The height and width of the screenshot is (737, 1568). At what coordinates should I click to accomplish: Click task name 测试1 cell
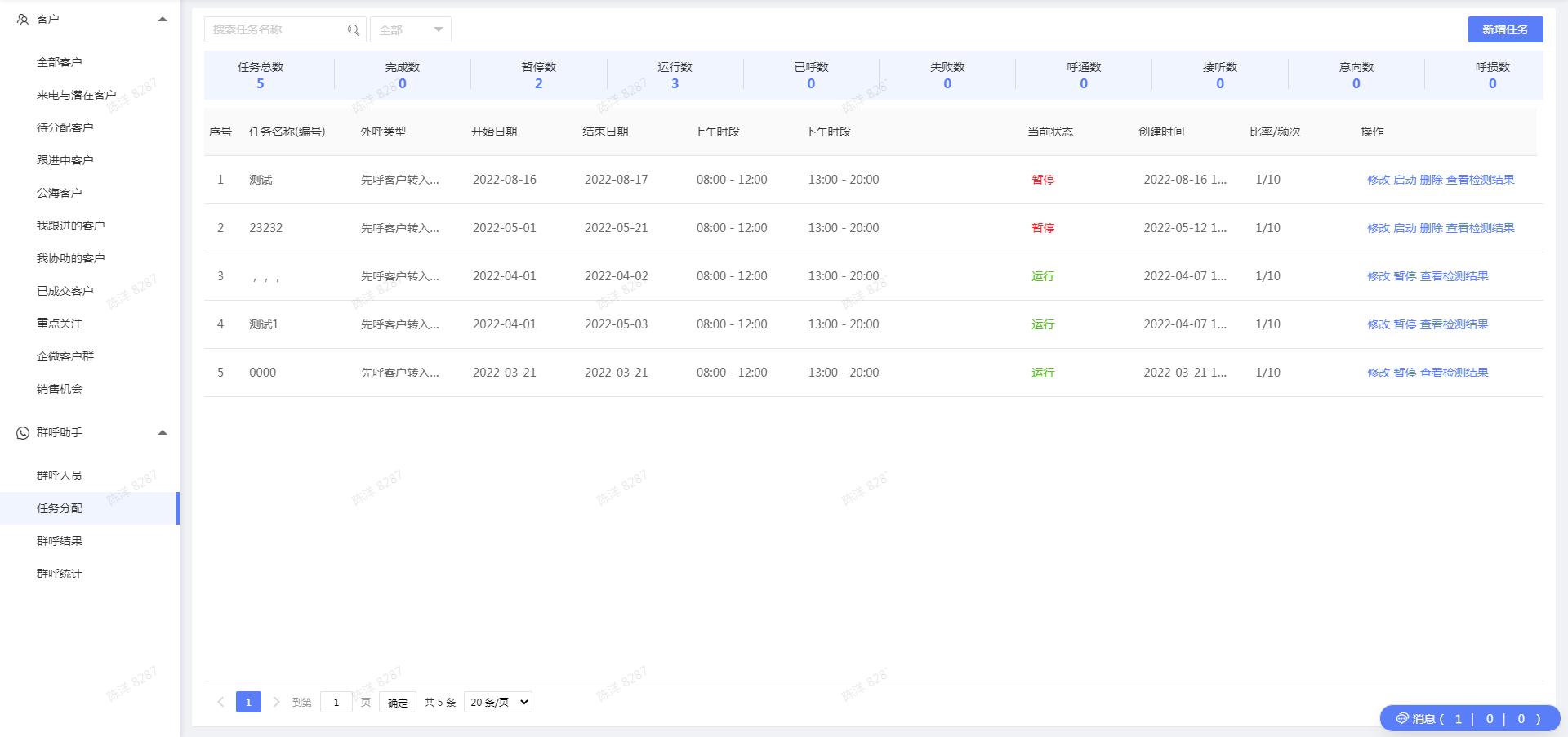264,324
